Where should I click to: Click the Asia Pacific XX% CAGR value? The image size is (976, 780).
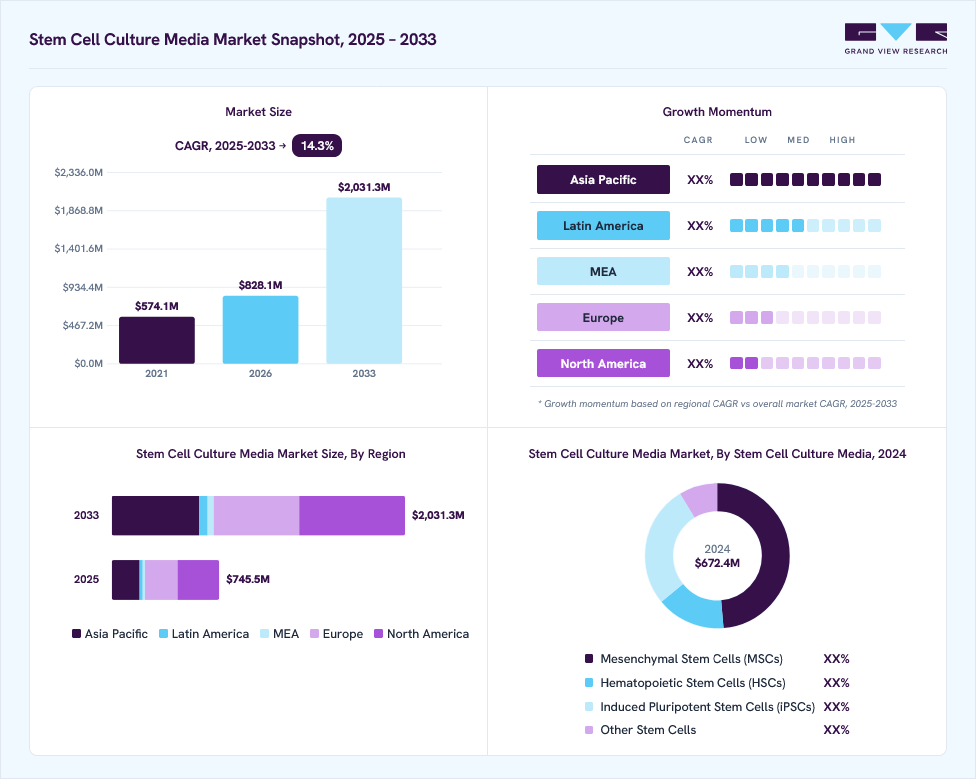click(700, 180)
